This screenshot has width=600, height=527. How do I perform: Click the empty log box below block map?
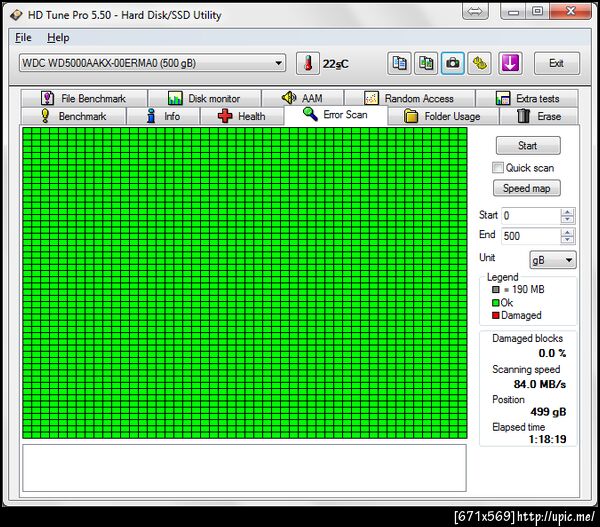(245, 468)
